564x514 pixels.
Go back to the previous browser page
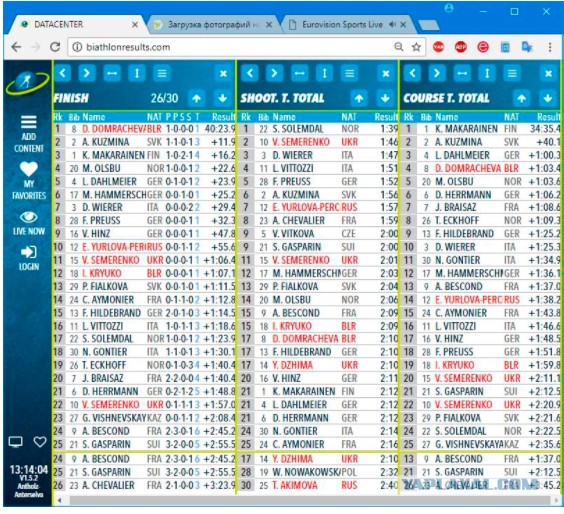click(x=16, y=47)
